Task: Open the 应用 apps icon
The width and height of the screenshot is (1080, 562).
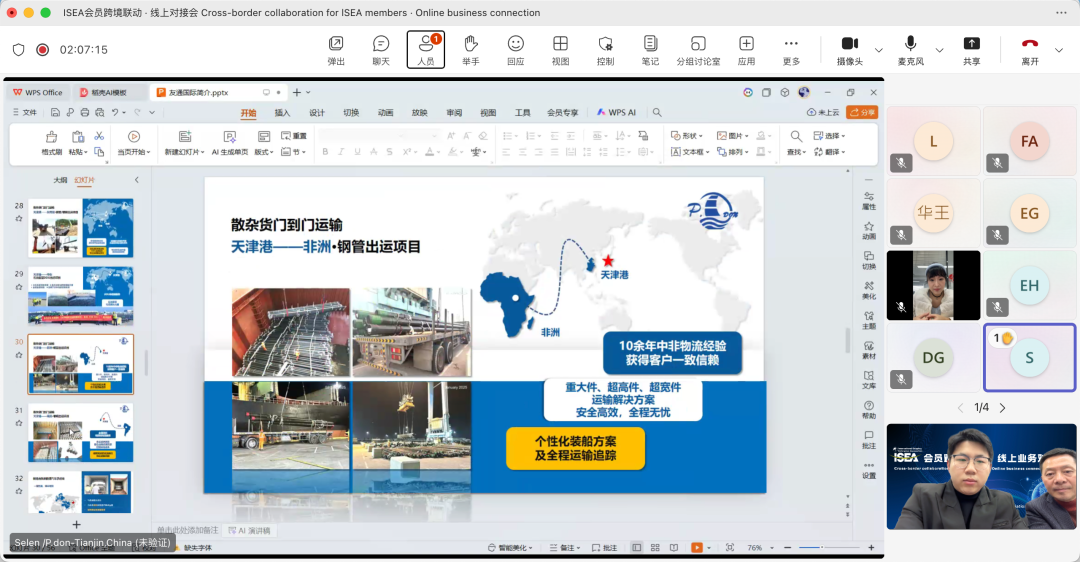Action: pyautogui.click(x=746, y=50)
